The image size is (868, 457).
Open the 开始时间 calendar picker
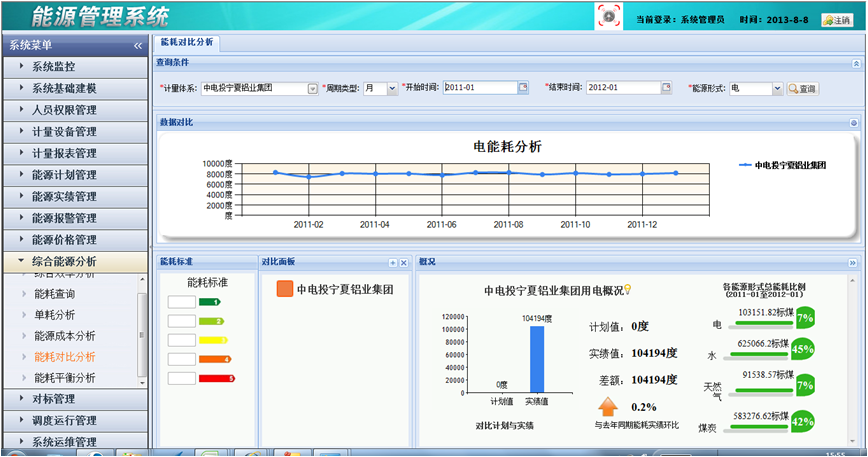tap(522, 88)
